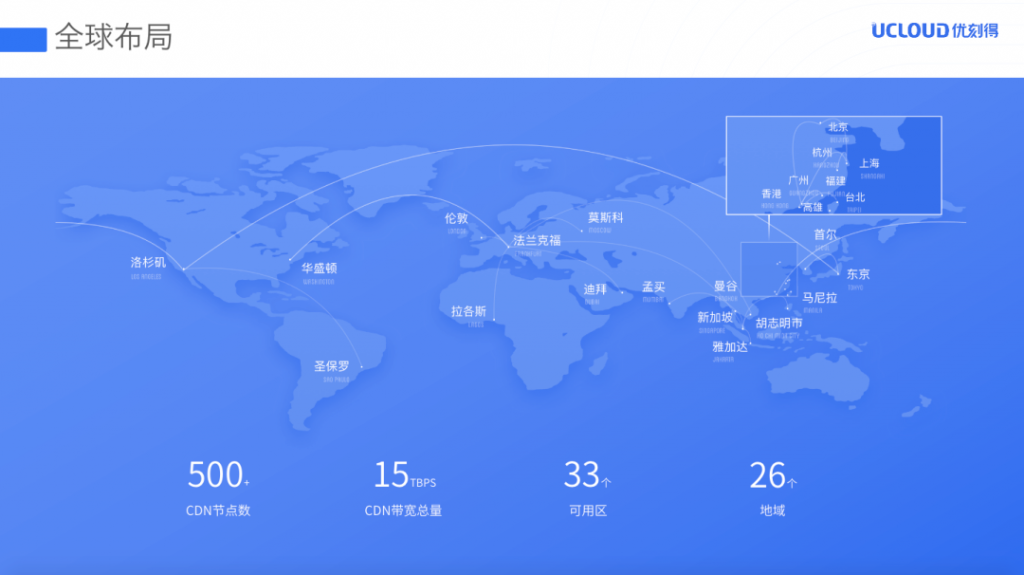Select the 东京 location marker
This screenshot has width=1024, height=575.
pos(858,273)
